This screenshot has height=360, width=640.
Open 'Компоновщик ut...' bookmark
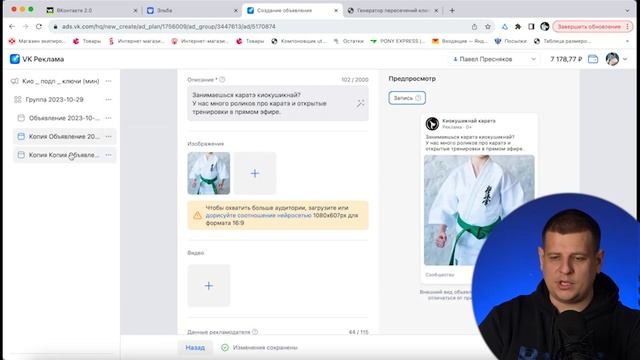point(299,41)
